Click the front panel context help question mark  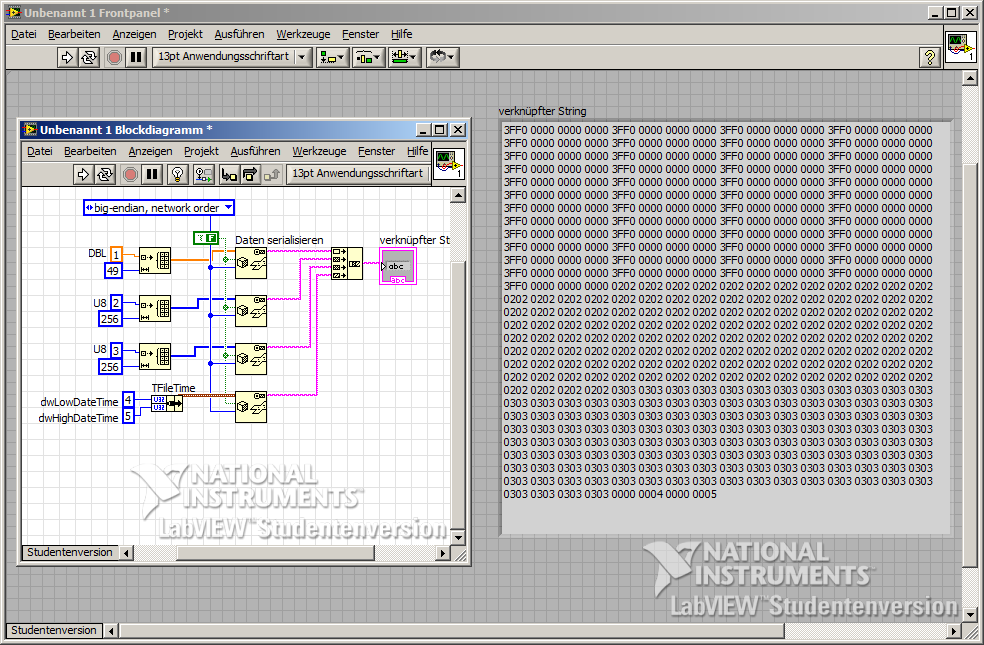tap(929, 57)
